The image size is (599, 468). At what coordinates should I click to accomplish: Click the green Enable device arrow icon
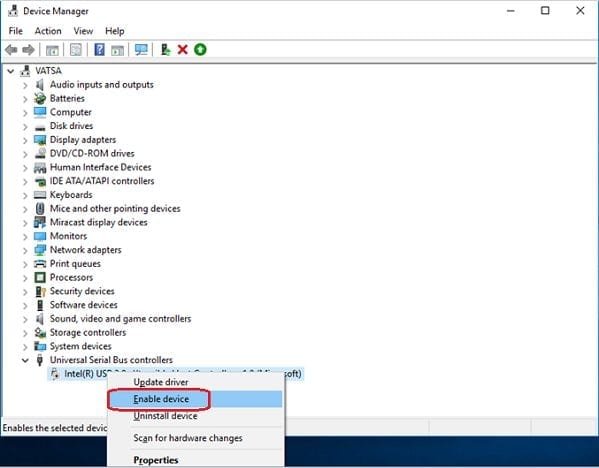200,50
